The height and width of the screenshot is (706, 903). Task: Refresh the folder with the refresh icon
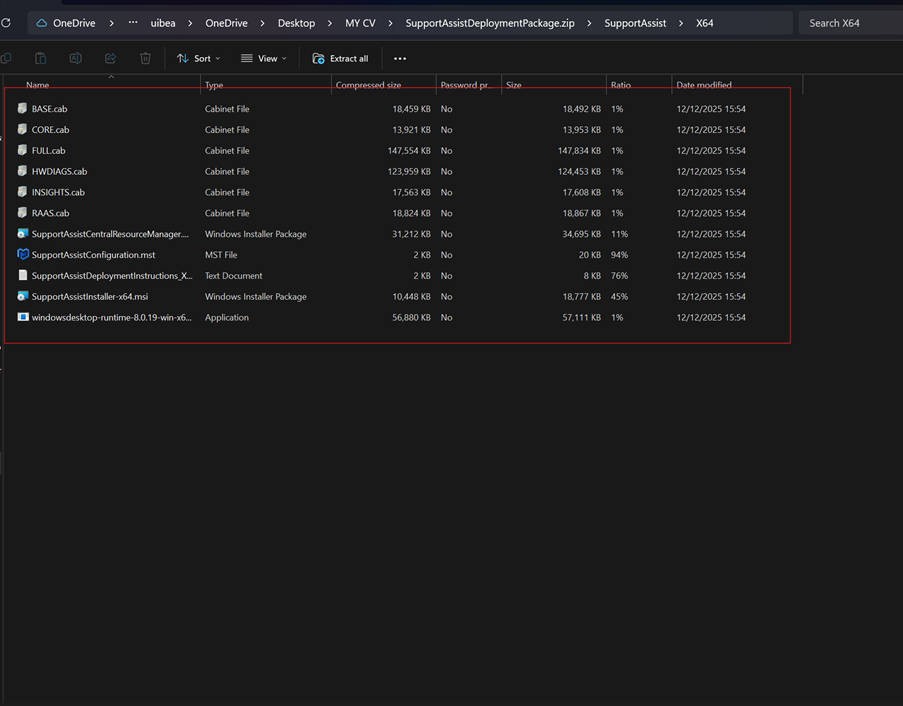point(8,22)
